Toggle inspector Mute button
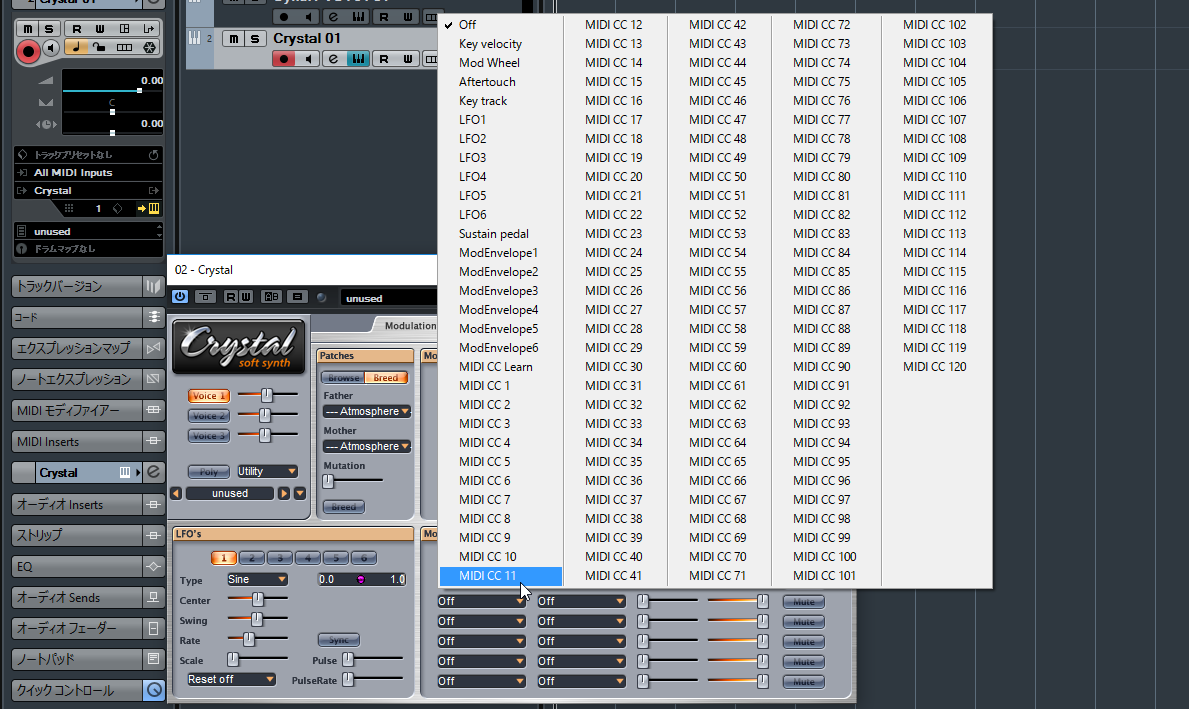This screenshot has width=1189, height=709. coord(27,29)
